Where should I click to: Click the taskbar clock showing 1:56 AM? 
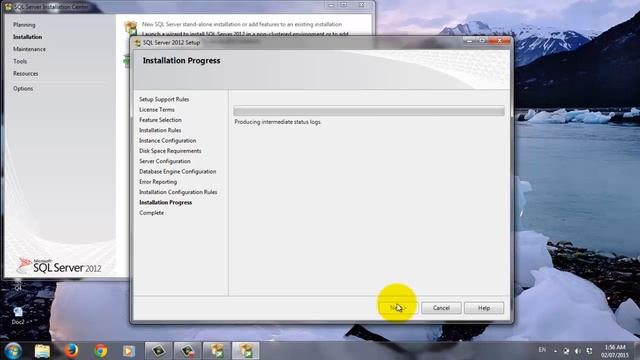pos(614,351)
